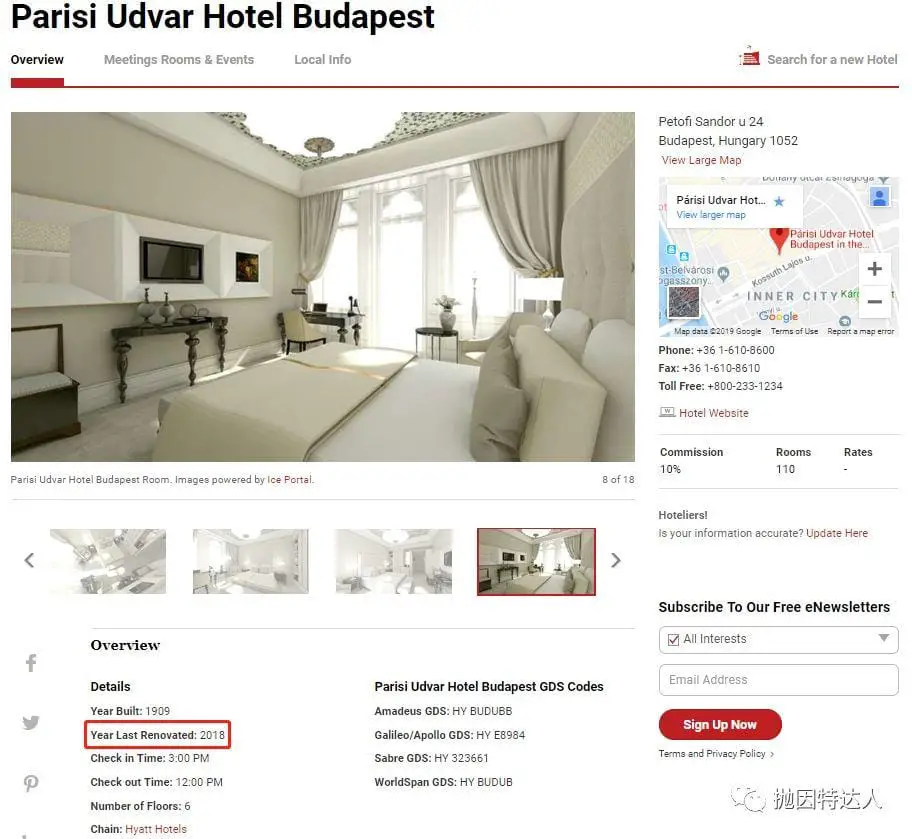Click the Search for a new Hotel icon
Screen dimensions: 912x839
(749, 57)
